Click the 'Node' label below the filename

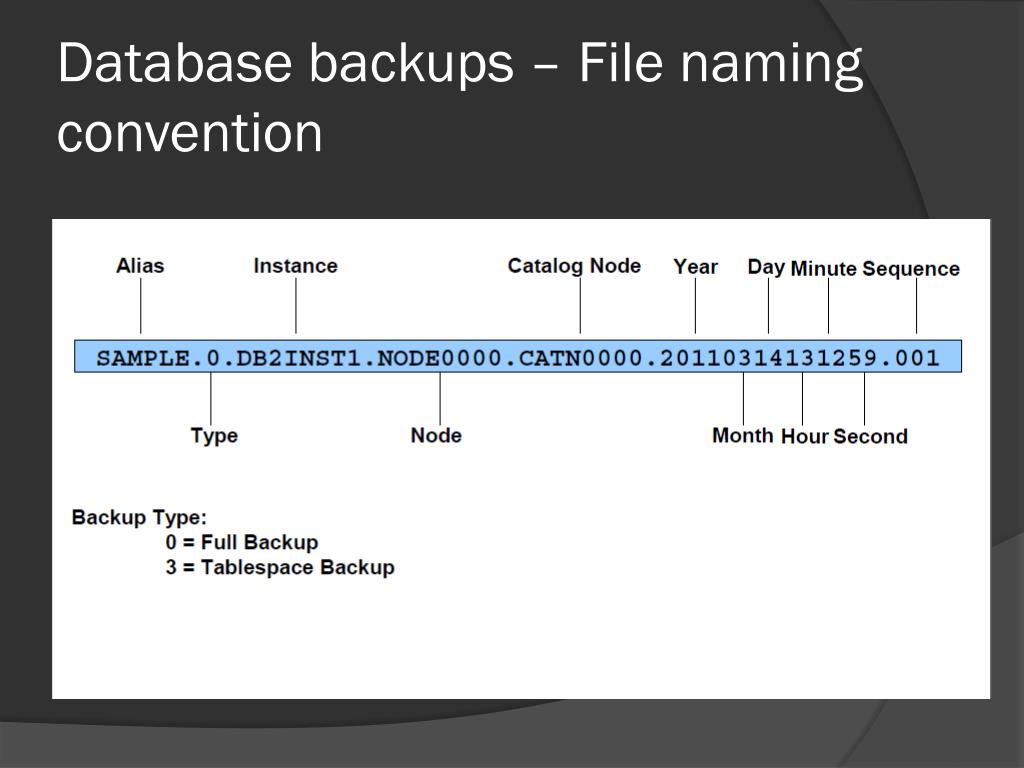[436, 435]
